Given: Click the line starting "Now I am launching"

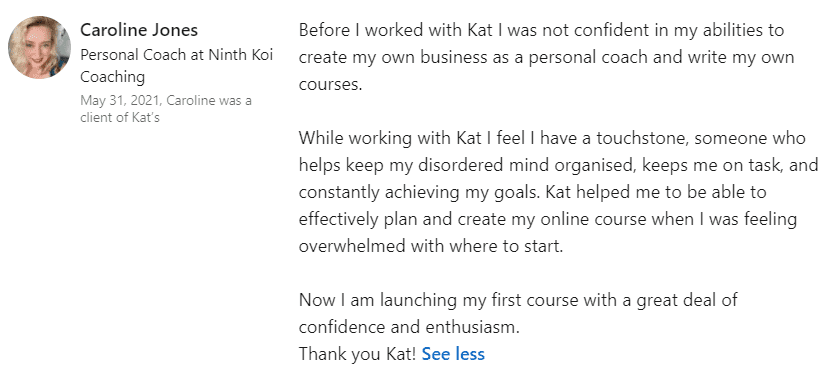Looking at the screenshot, I should coord(518,300).
